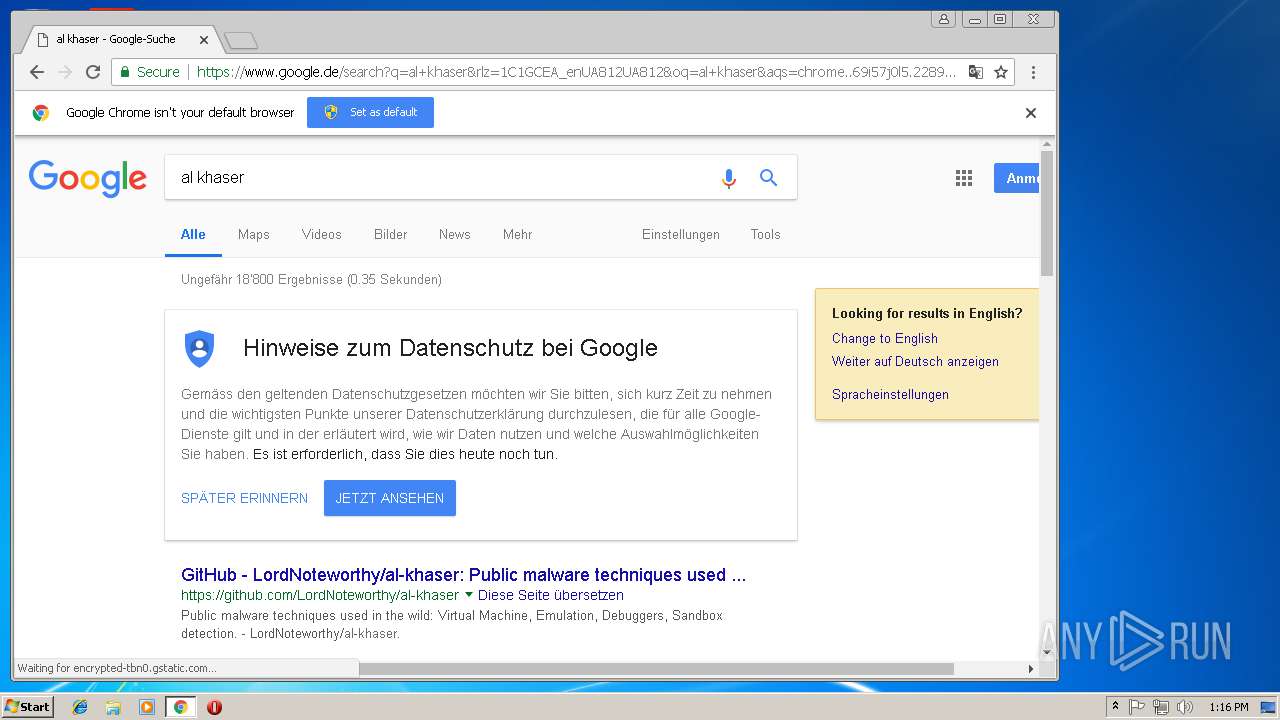Reload the current page

click(93, 72)
